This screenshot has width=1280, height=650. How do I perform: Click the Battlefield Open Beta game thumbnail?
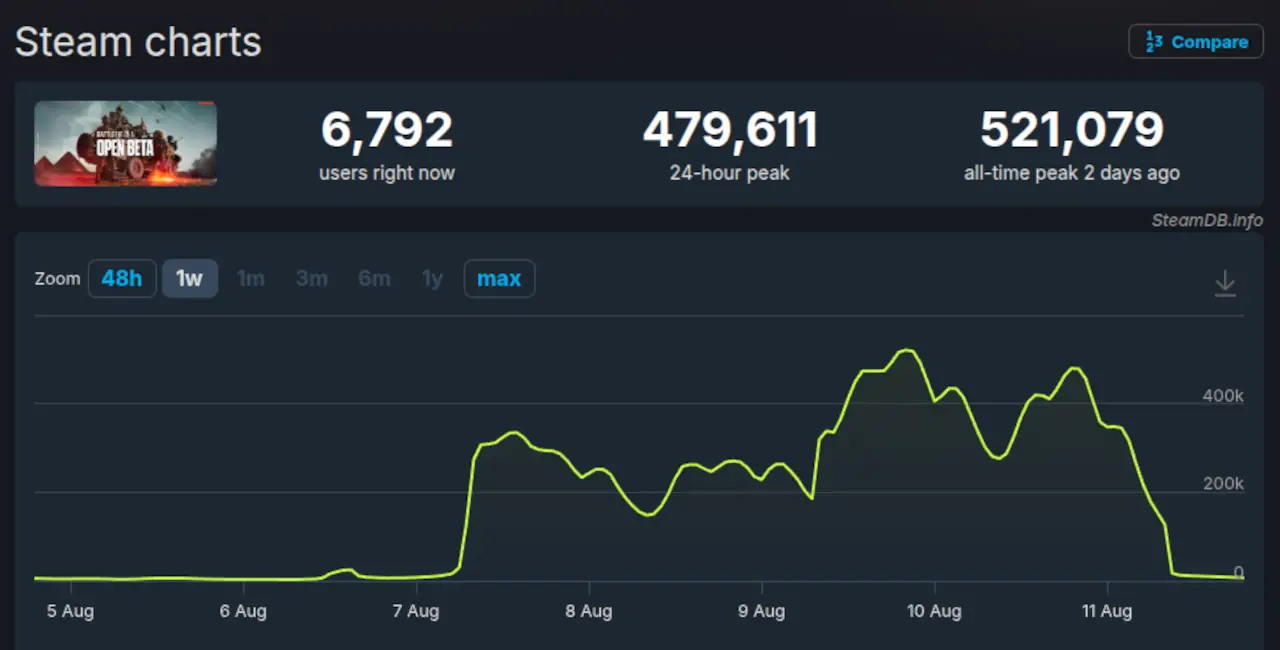click(126, 144)
